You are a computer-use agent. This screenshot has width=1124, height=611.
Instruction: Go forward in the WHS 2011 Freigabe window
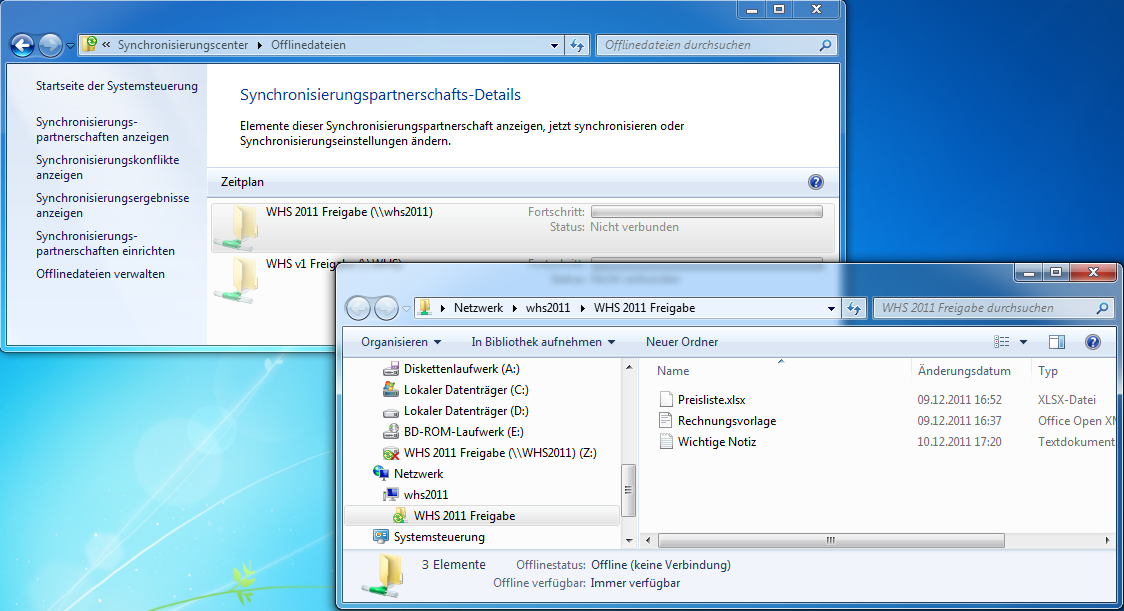point(386,308)
